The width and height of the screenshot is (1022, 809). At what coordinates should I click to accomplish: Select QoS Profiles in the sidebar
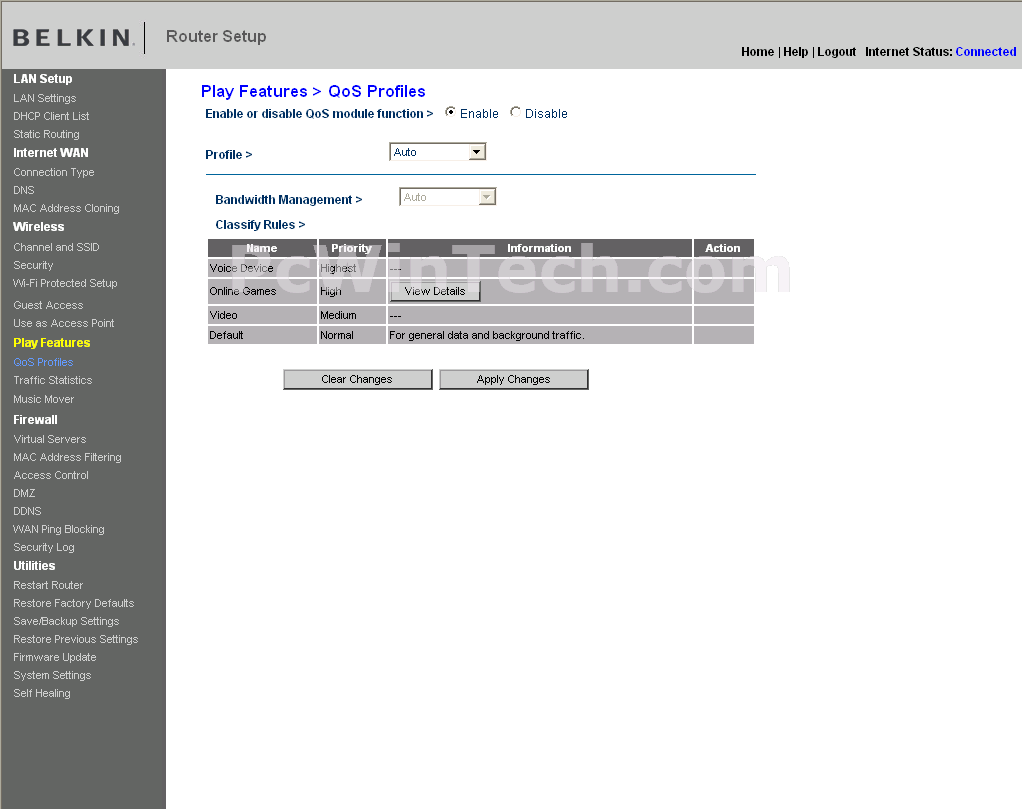point(43,362)
